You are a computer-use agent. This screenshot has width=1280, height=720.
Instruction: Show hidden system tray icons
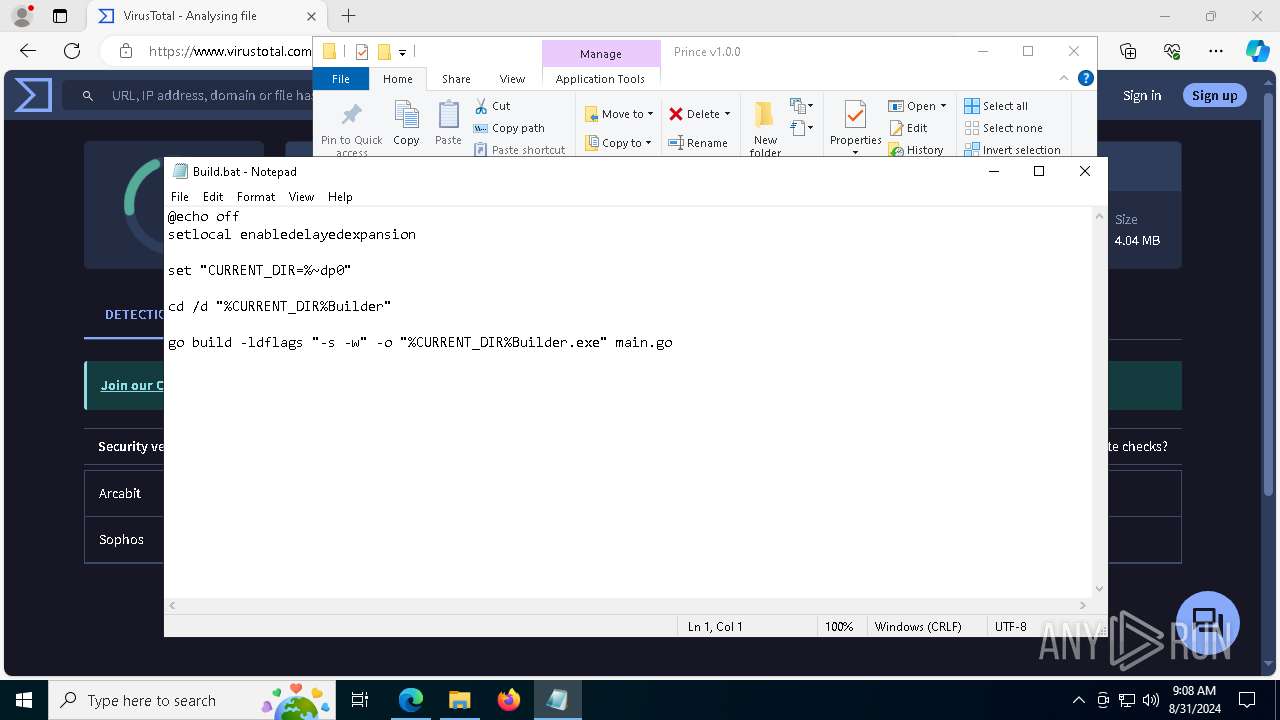pos(1078,700)
